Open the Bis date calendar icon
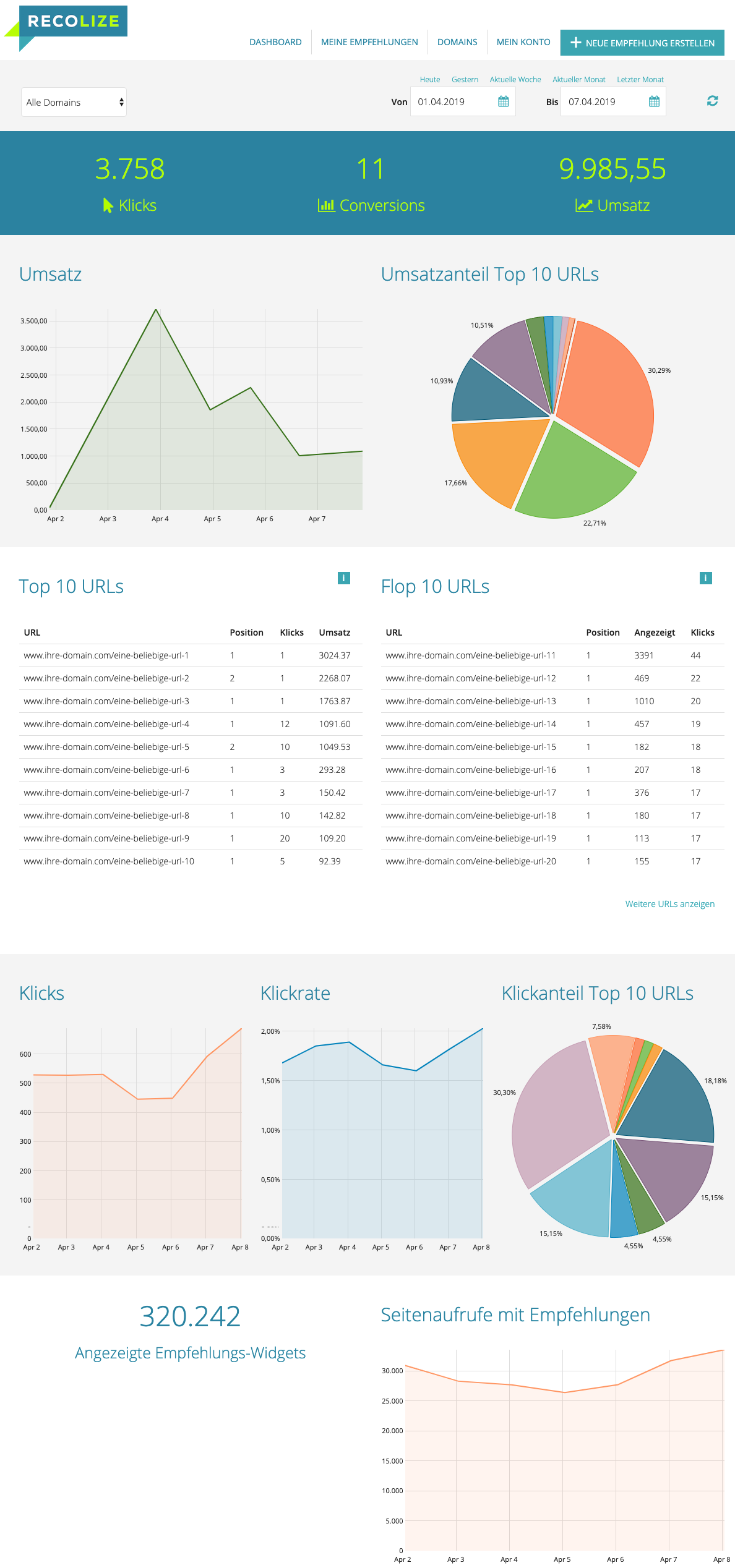735x1568 pixels. (654, 101)
